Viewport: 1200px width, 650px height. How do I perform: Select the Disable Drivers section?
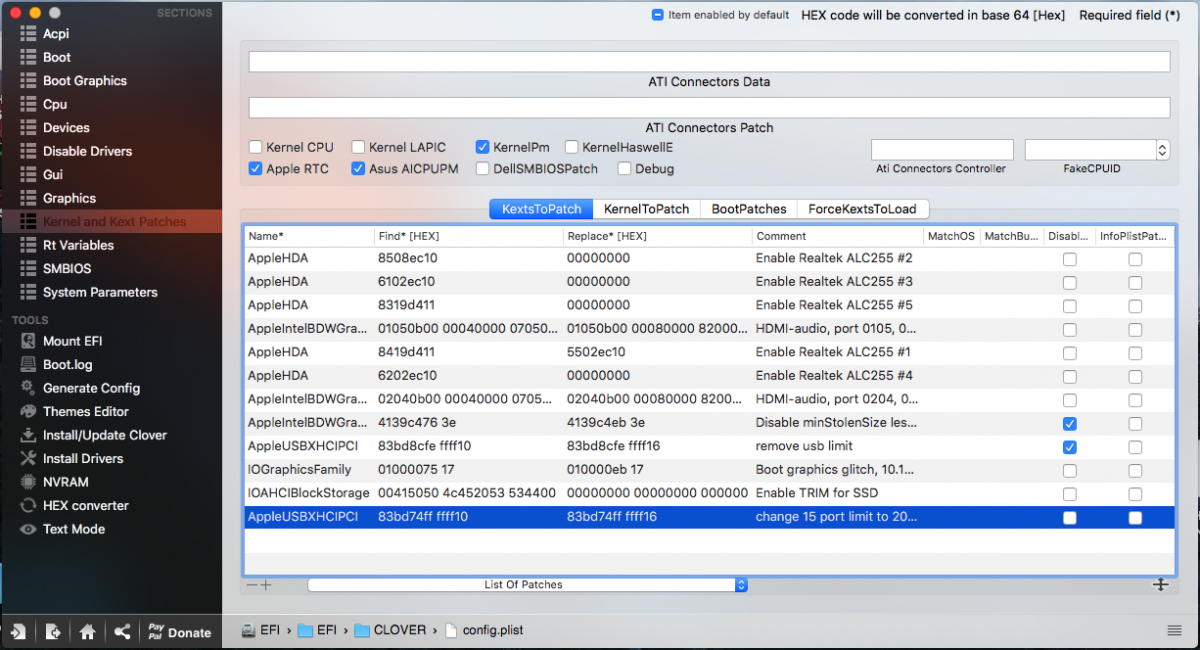click(87, 151)
